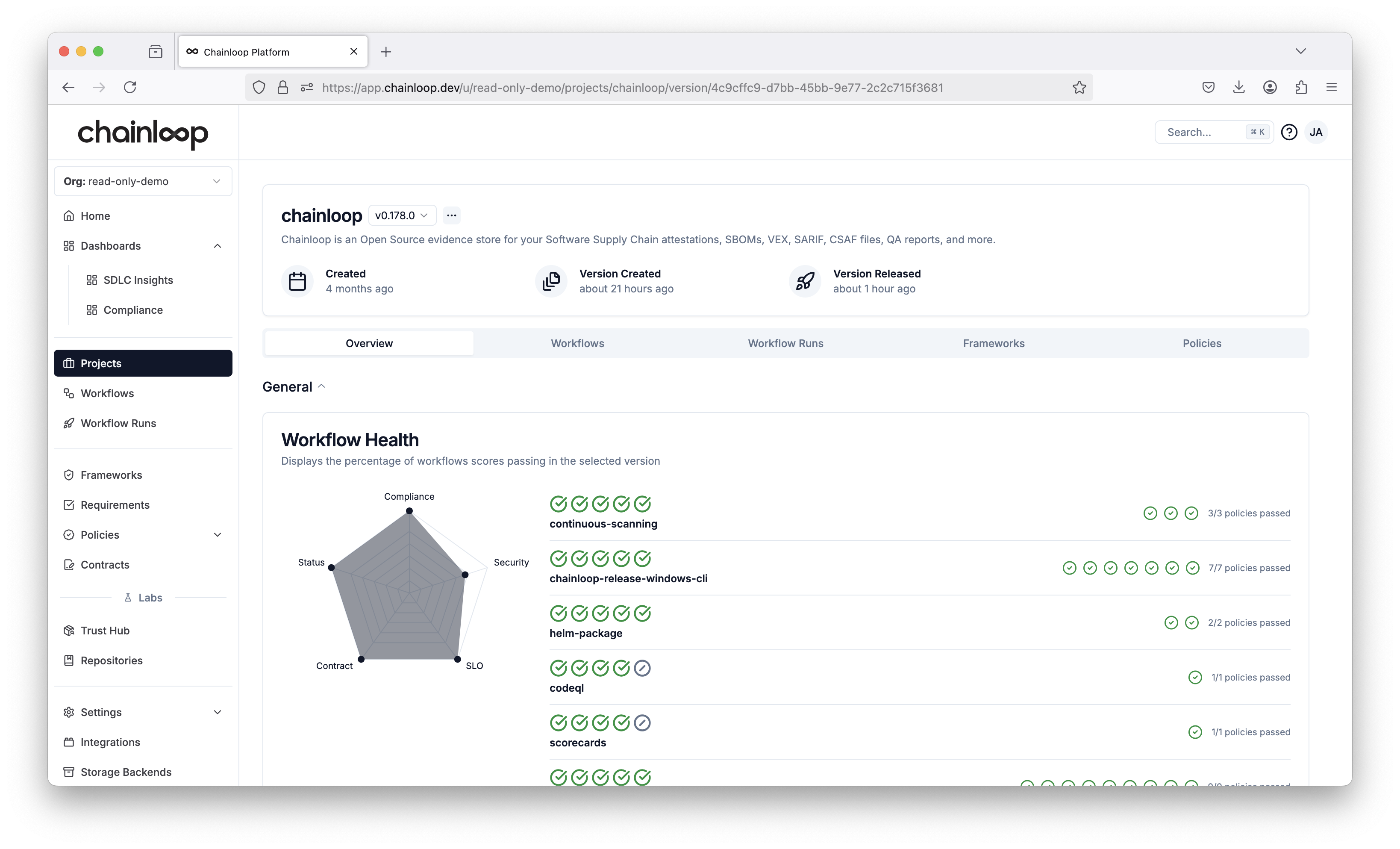Viewport: 1400px width, 849px height.
Task: Open the browser downloads icon
Action: pos(1239,87)
